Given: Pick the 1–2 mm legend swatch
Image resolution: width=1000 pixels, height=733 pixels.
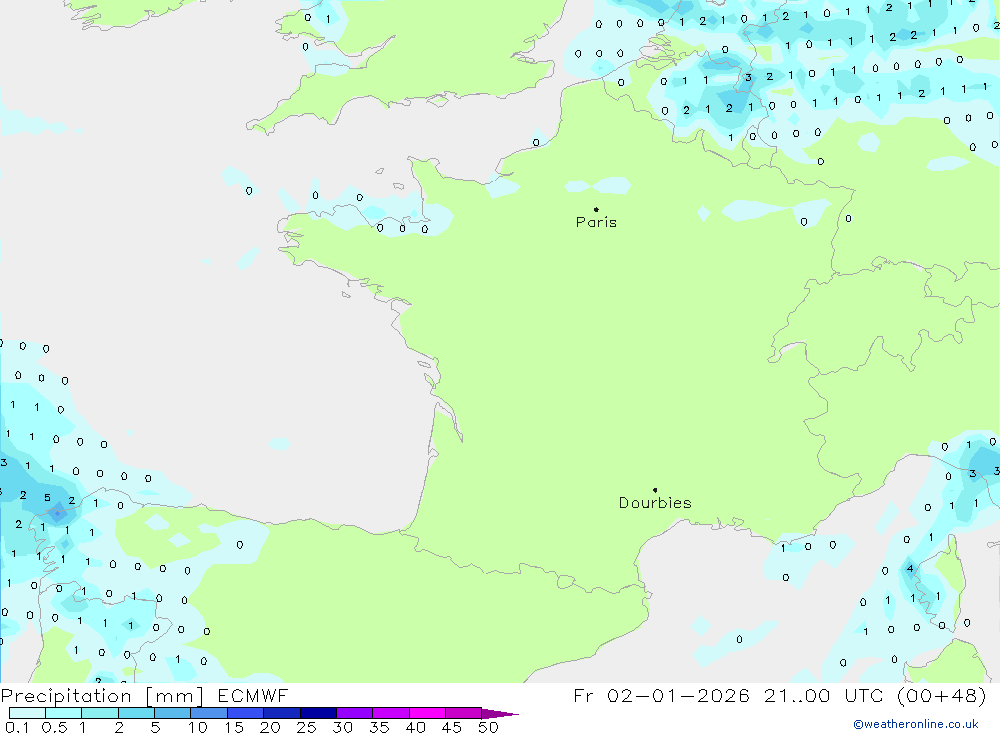Looking at the screenshot, I should (100, 713).
